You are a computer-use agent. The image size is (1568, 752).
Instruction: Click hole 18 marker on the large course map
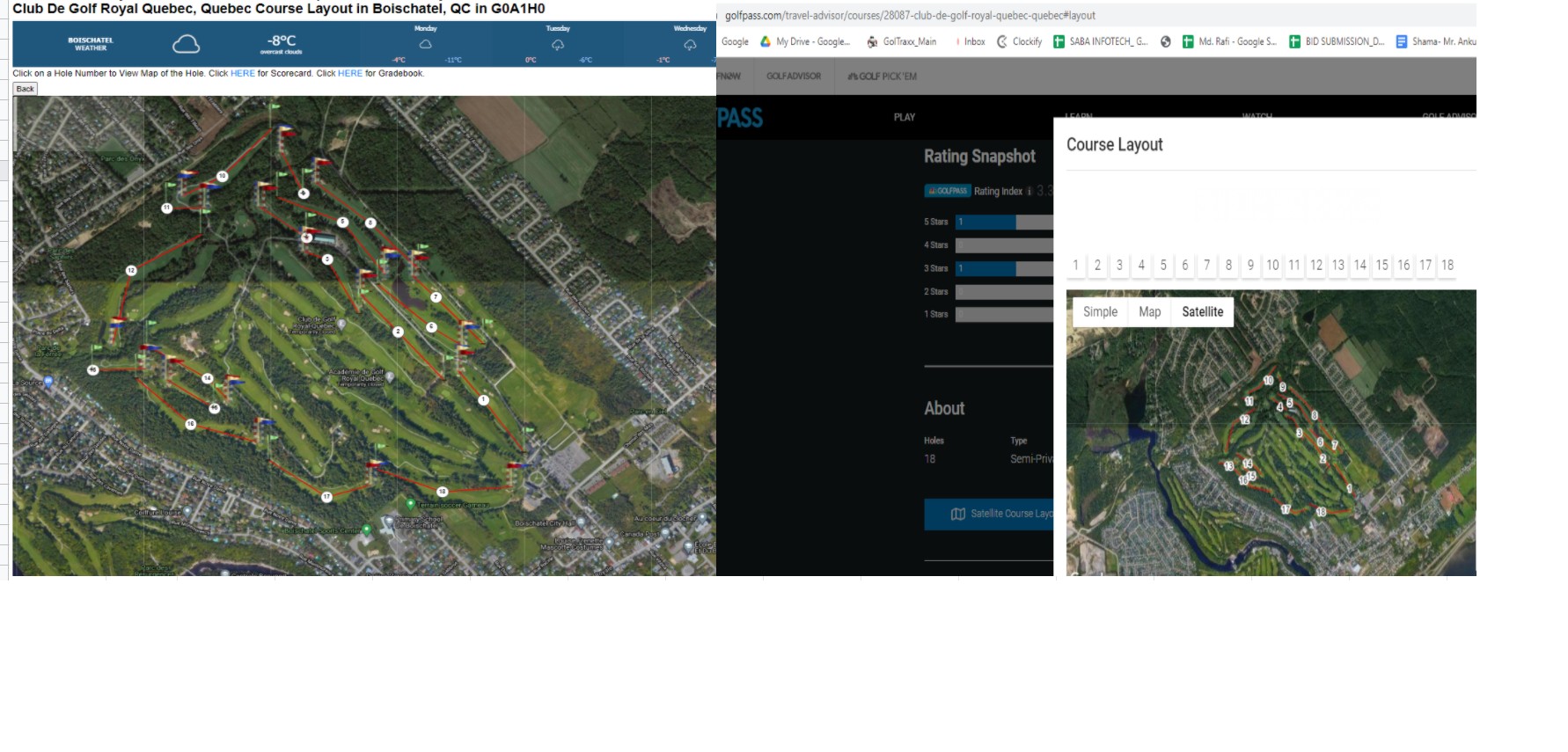click(443, 492)
